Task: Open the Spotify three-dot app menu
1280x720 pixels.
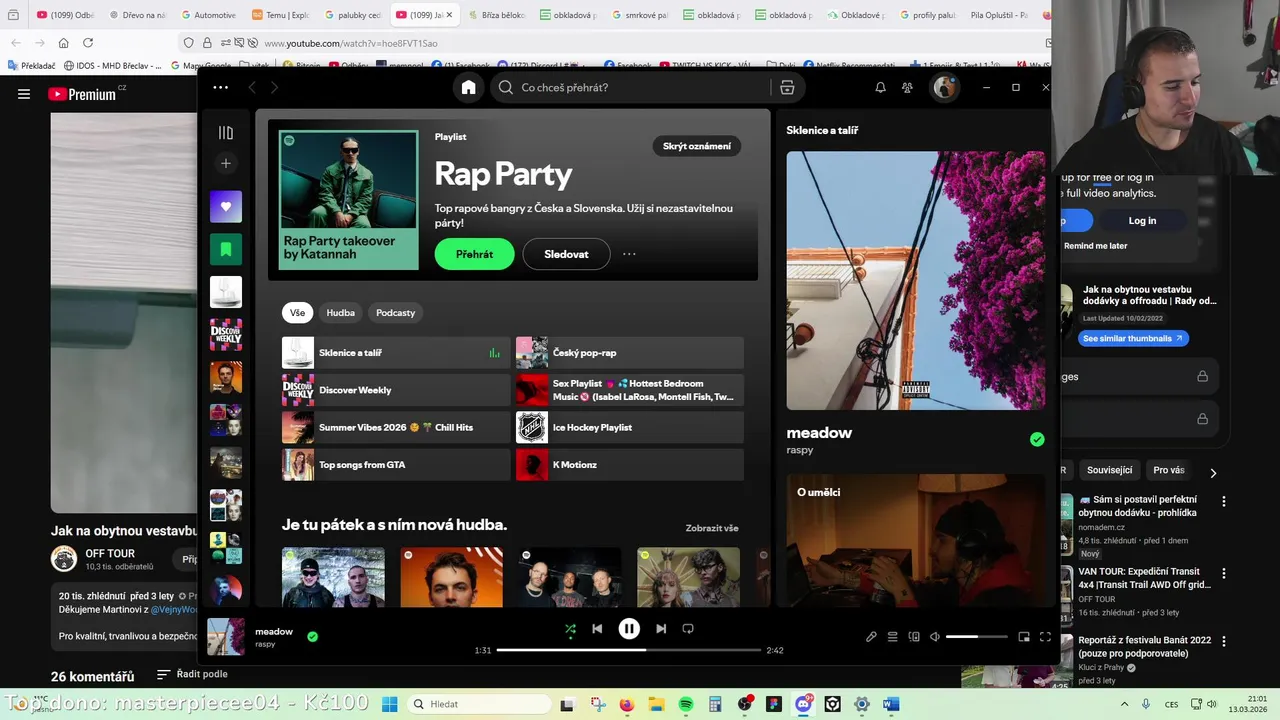Action: pos(220,88)
